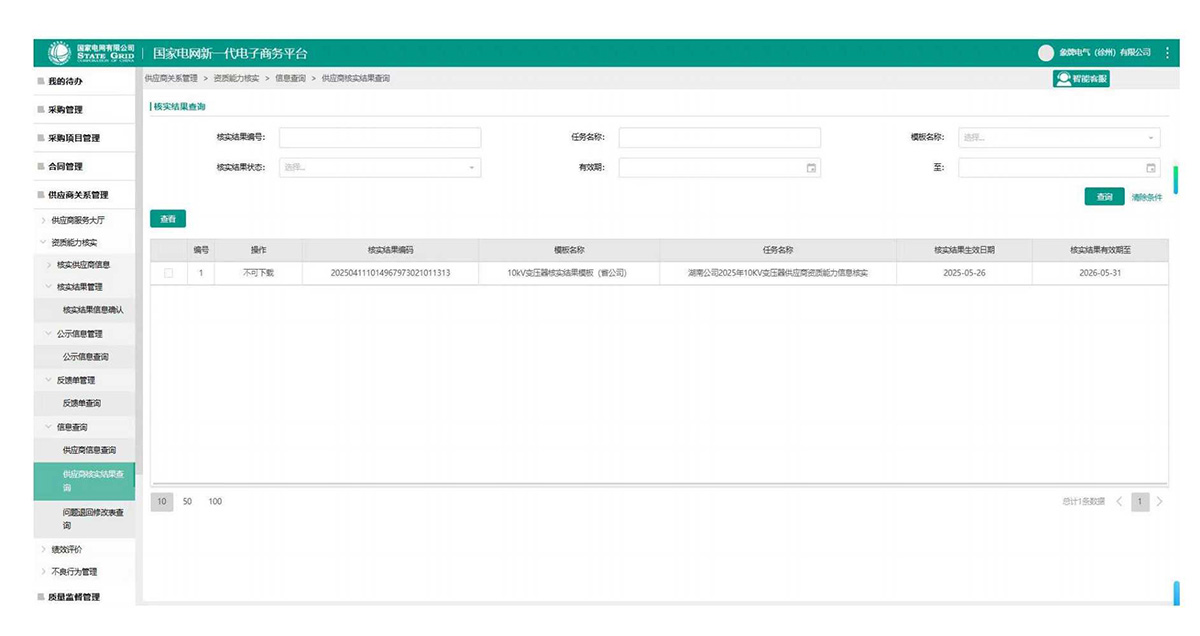The image size is (1200, 636).
Task: Go to previous page using pagination arrow
Action: (1119, 501)
